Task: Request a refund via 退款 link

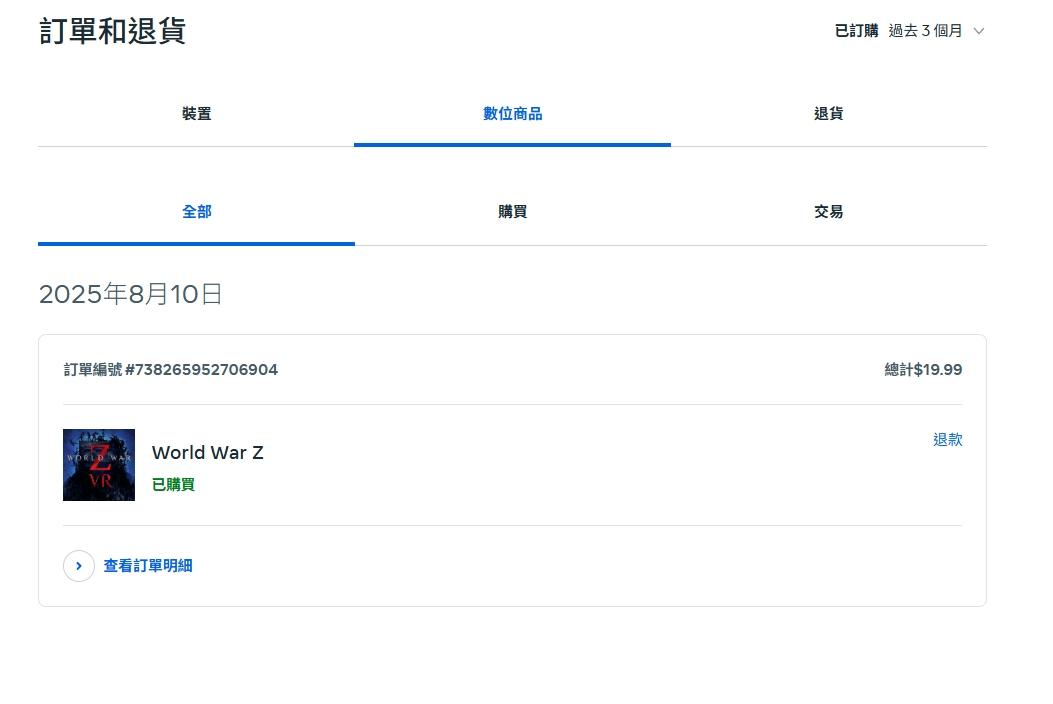Action: (x=947, y=440)
